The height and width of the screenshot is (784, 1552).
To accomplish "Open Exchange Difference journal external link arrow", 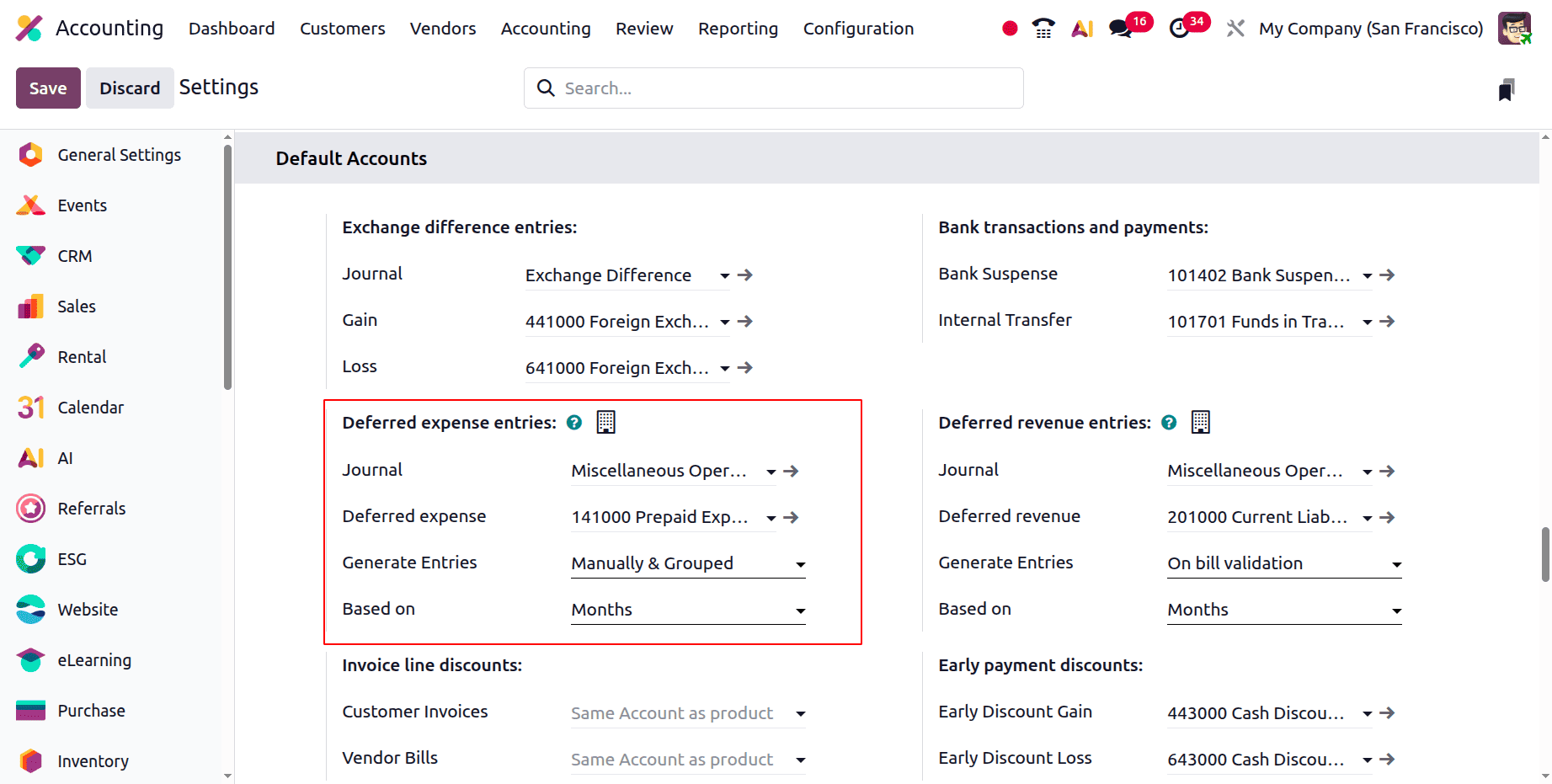I will click(745, 275).
